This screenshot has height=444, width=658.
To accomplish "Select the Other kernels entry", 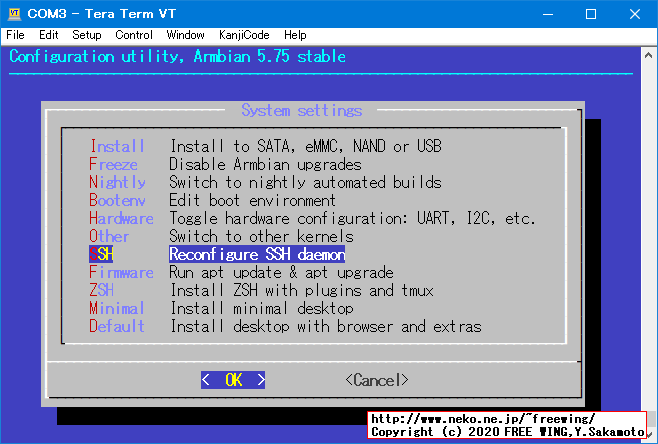I will 109,236.
